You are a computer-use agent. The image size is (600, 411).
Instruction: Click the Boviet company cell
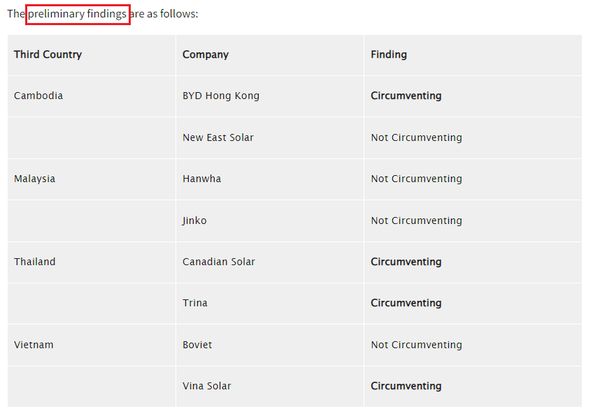point(198,345)
